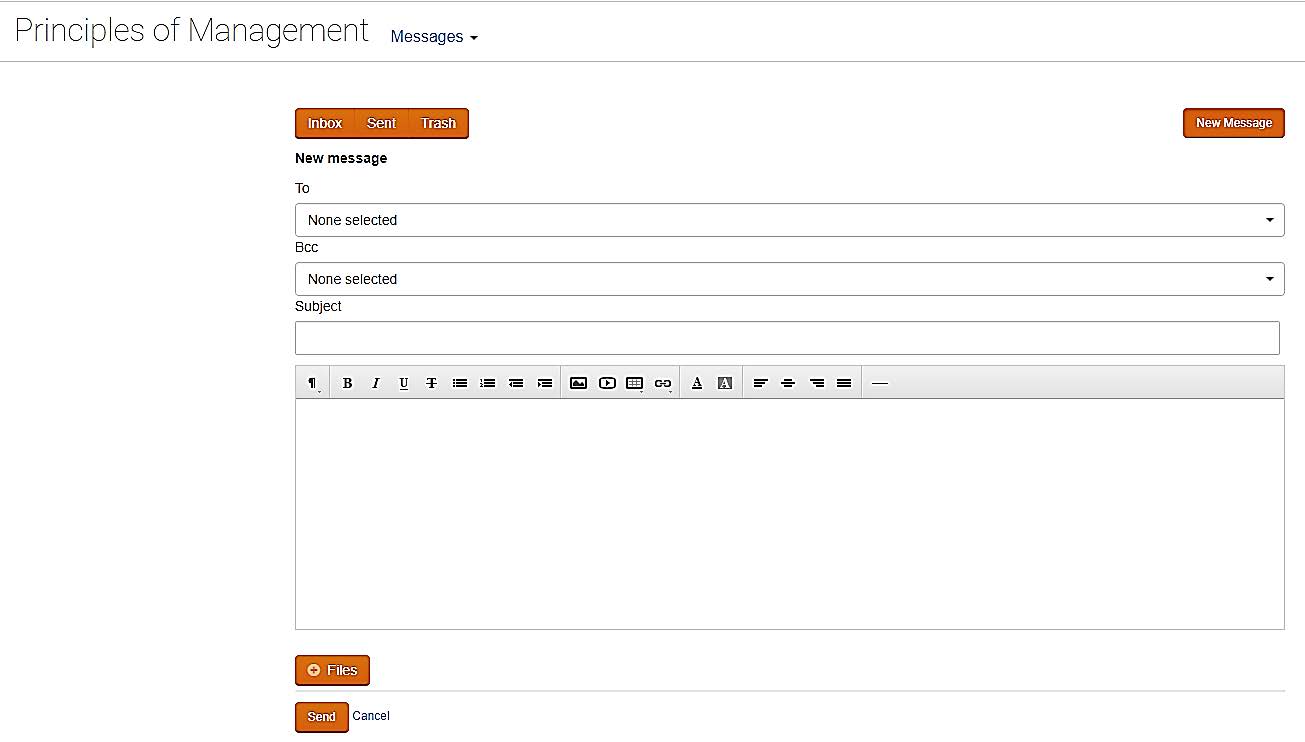Click into the Subject field

[x=787, y=338]
